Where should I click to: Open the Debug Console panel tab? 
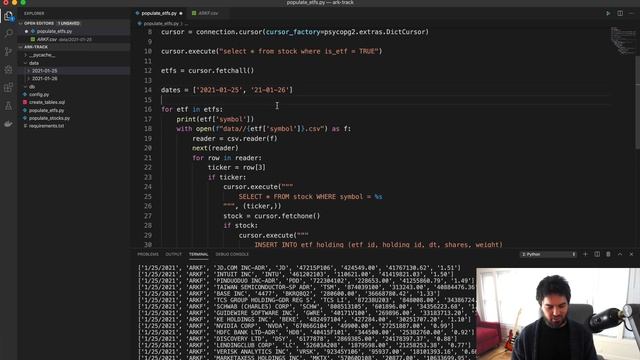(x=232, y=254)
